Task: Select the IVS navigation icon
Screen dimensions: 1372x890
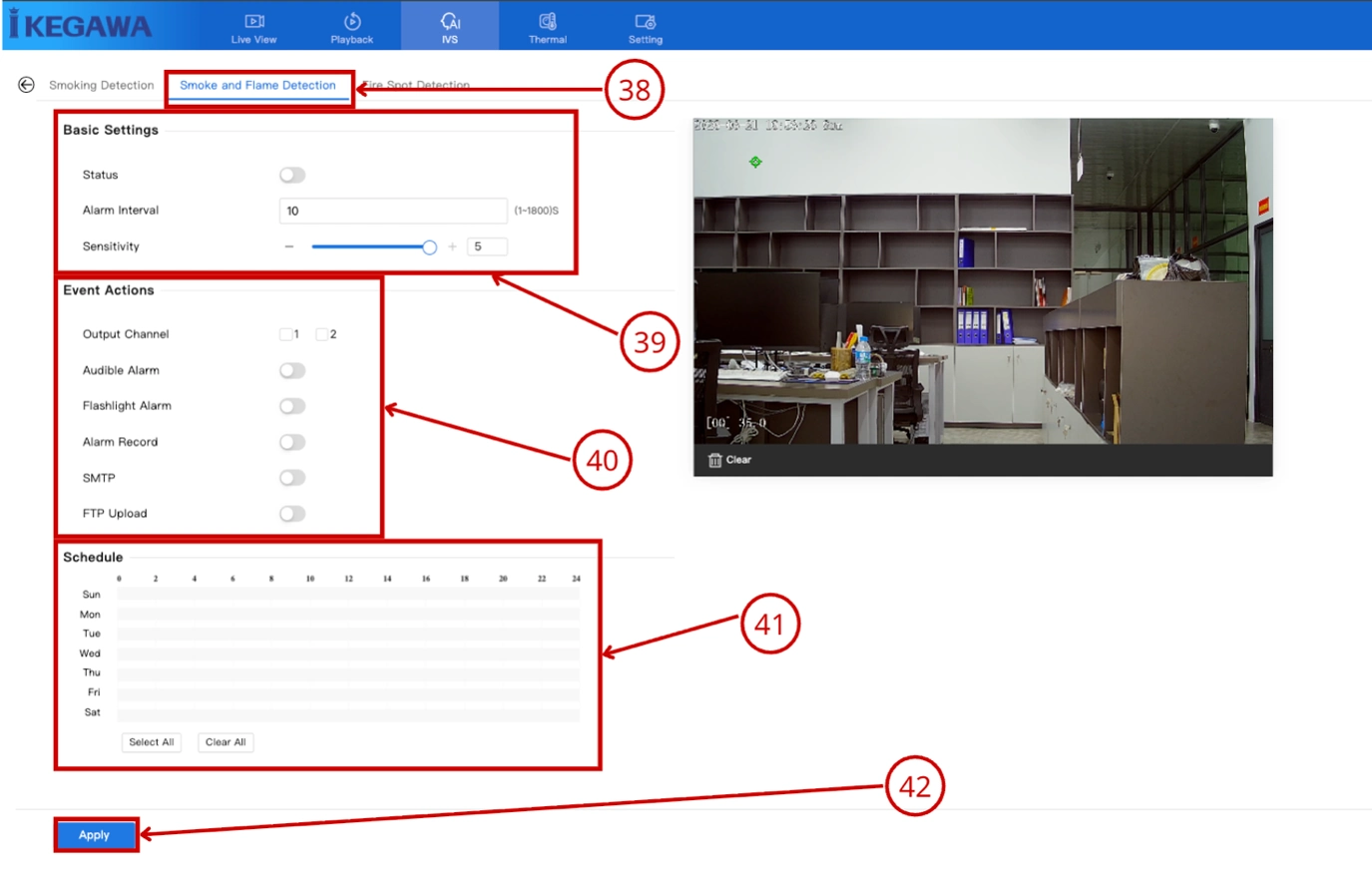Action: point(450,21)
